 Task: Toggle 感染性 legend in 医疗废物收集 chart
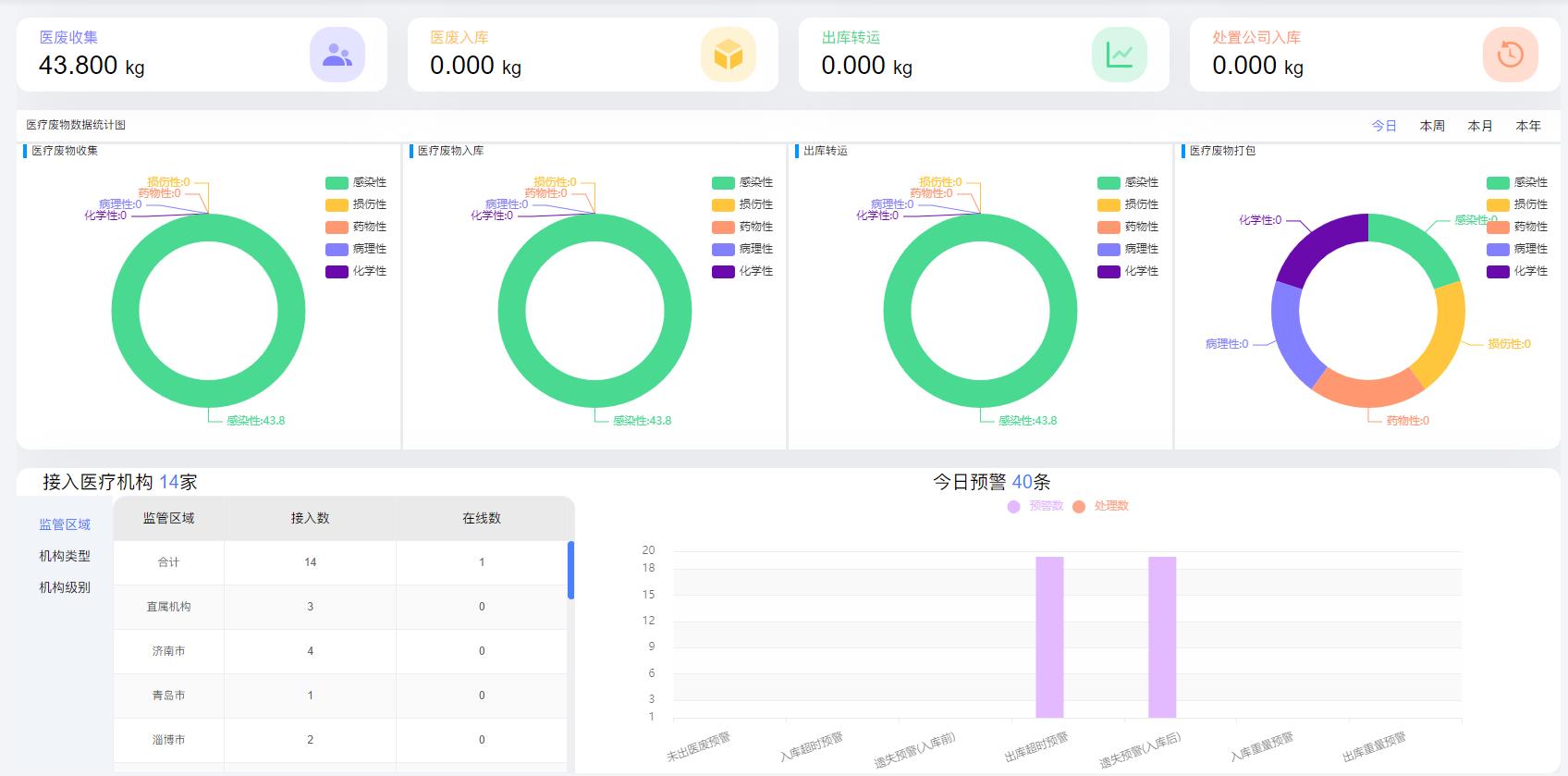(356, 183)
